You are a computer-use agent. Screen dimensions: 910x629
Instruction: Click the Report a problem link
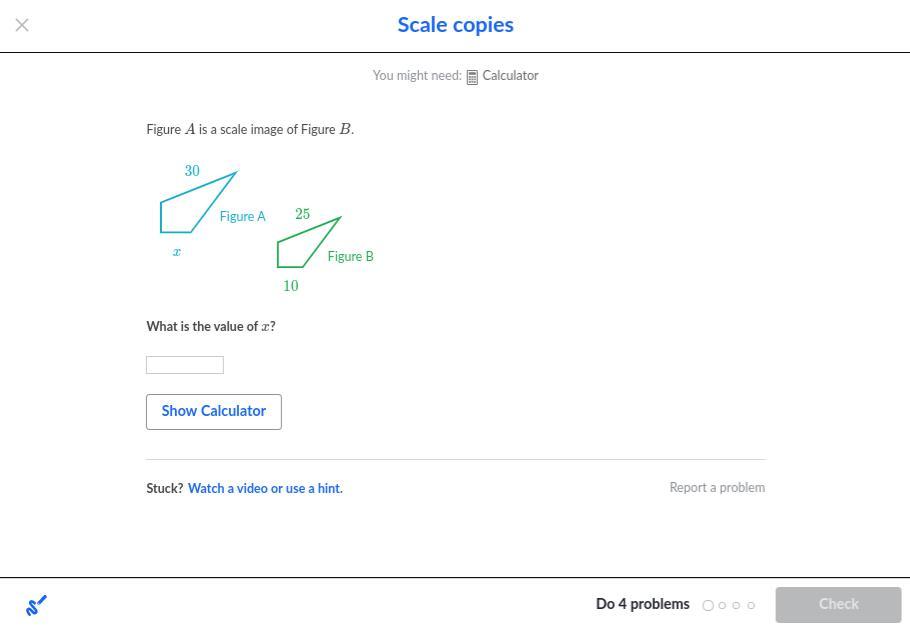717,488
